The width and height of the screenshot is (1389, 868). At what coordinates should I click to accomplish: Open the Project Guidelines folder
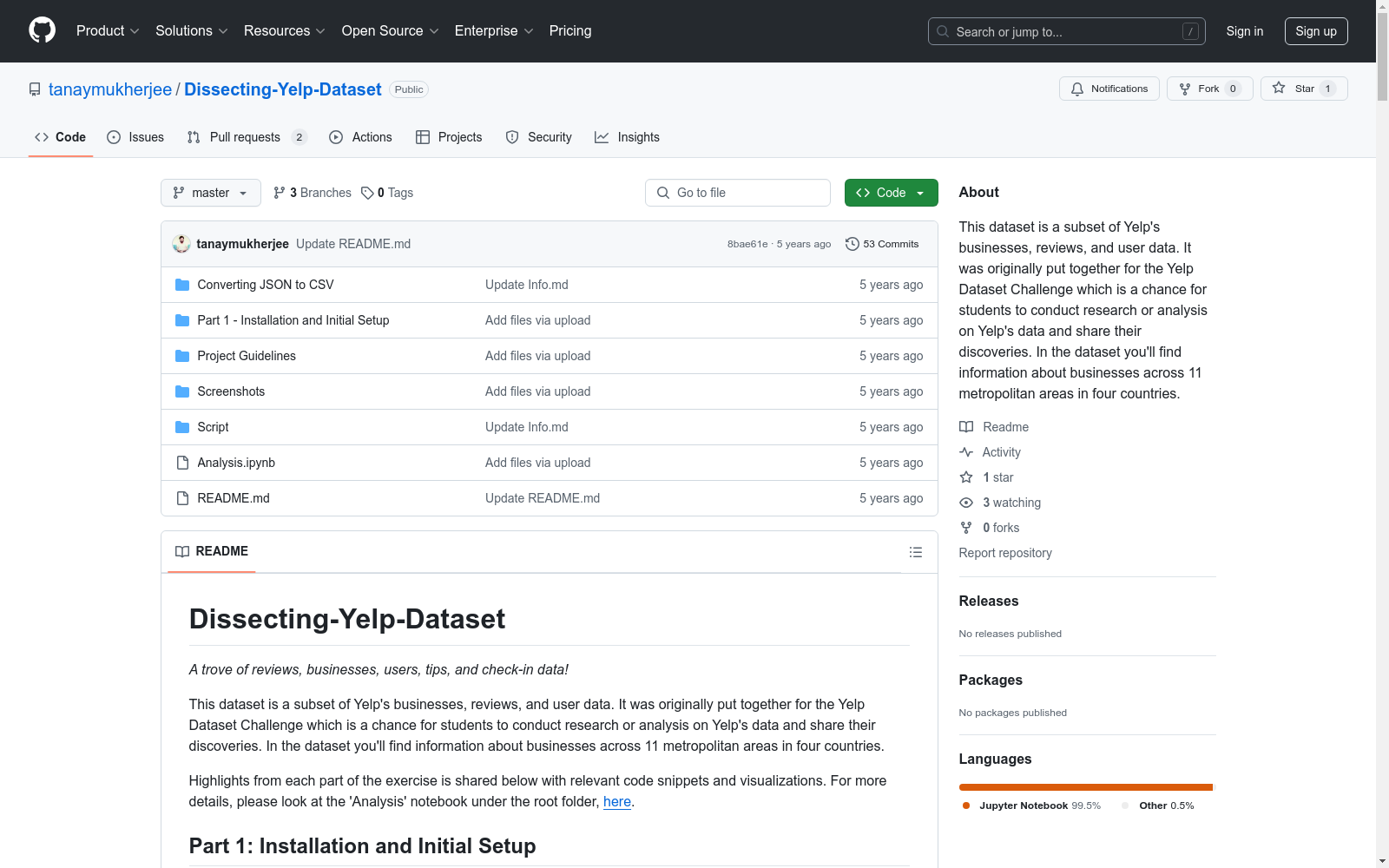click(x=247, y=356)
